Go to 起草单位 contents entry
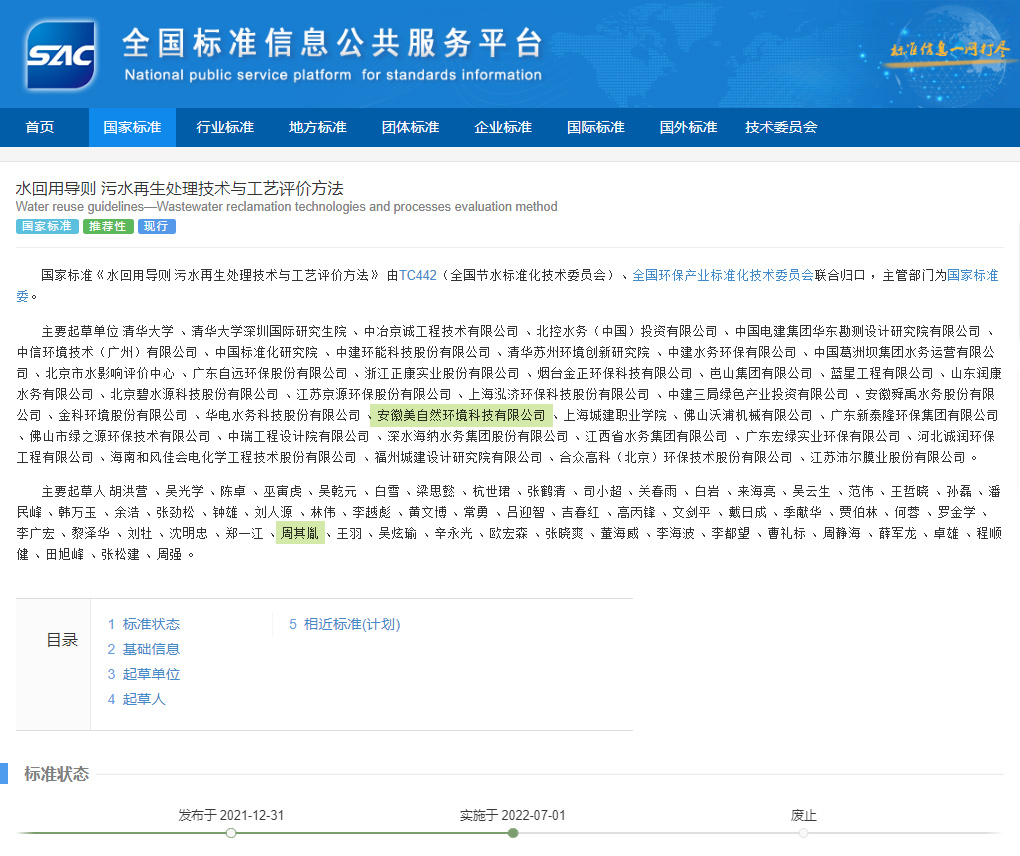This screenshot has width=1020, height=856. [x=144, y=674]
